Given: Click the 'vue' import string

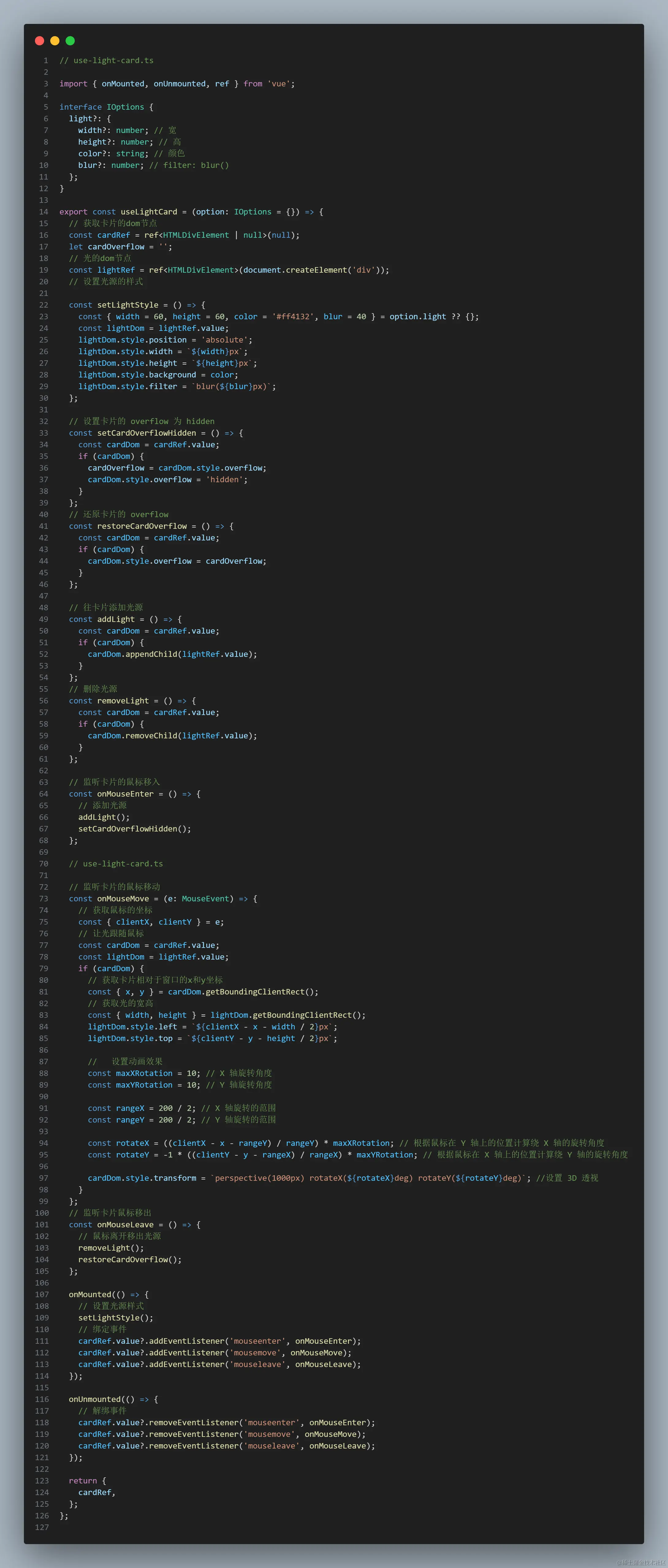Looking at the screenshot, I should 279,84.
